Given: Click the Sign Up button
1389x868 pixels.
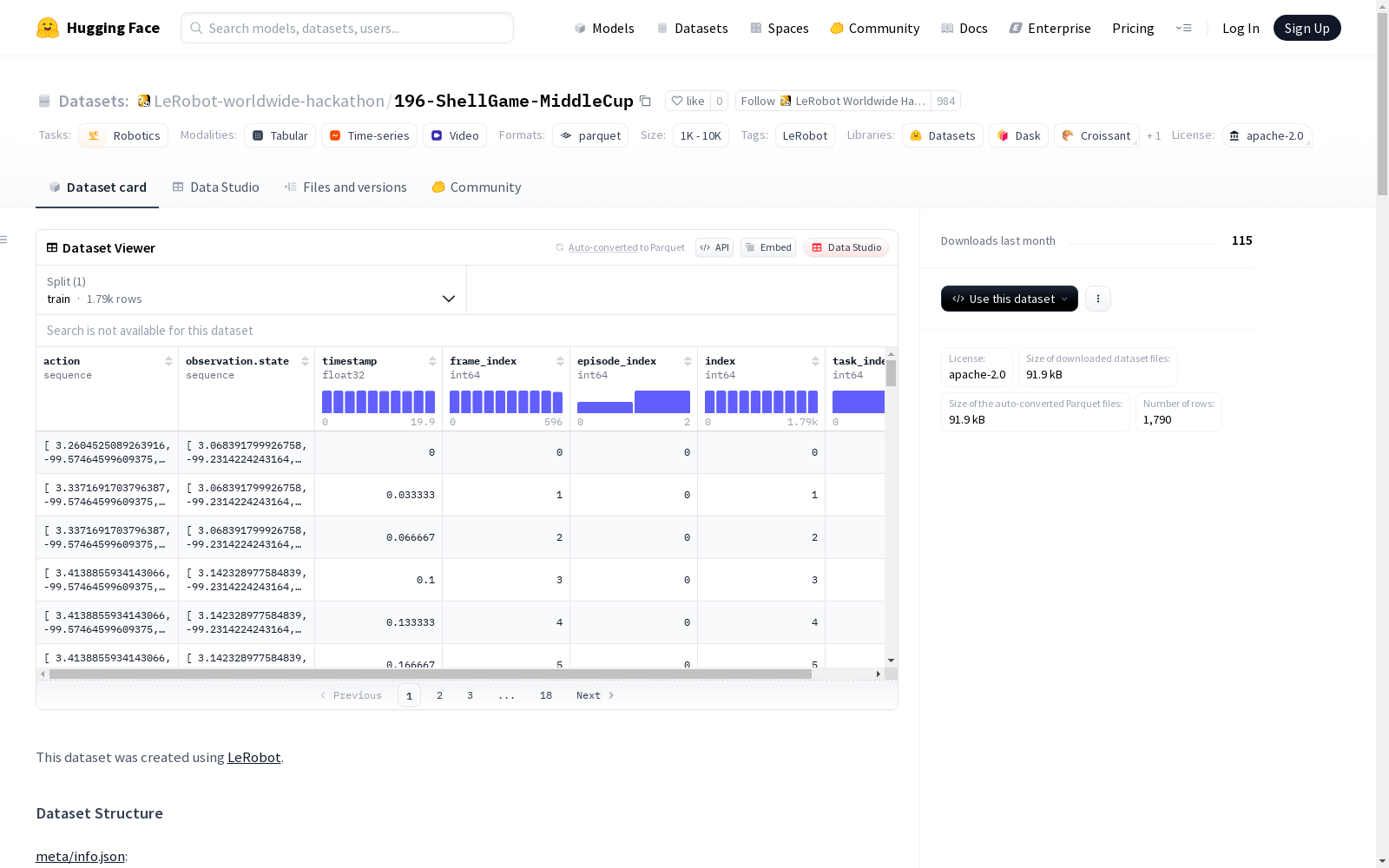Looking at the screenshot, I should click(x=1307, y=28).
